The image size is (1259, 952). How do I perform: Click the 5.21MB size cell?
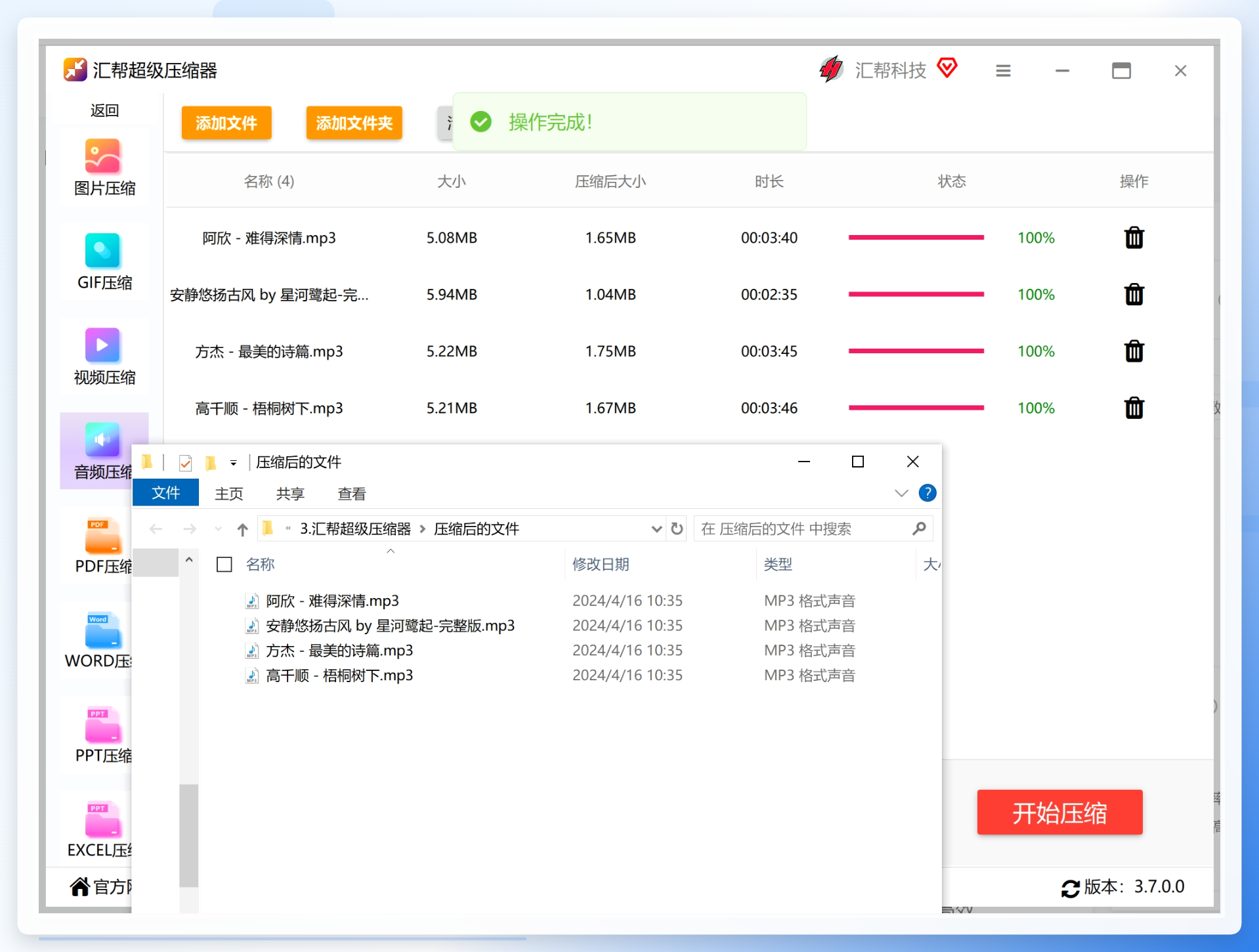(x=452, y=408)
